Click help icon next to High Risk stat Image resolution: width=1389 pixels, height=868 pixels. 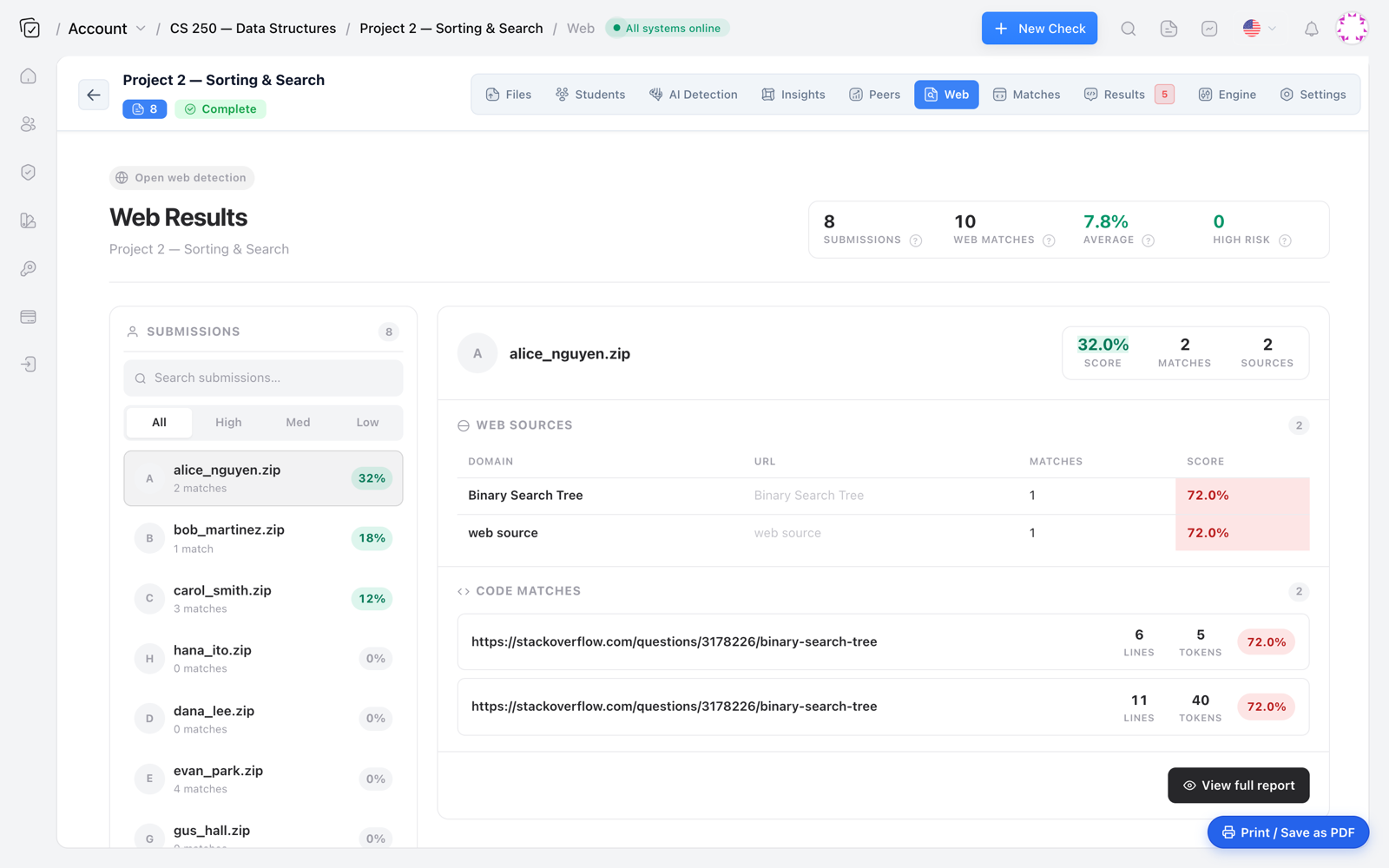[1285, 240]
